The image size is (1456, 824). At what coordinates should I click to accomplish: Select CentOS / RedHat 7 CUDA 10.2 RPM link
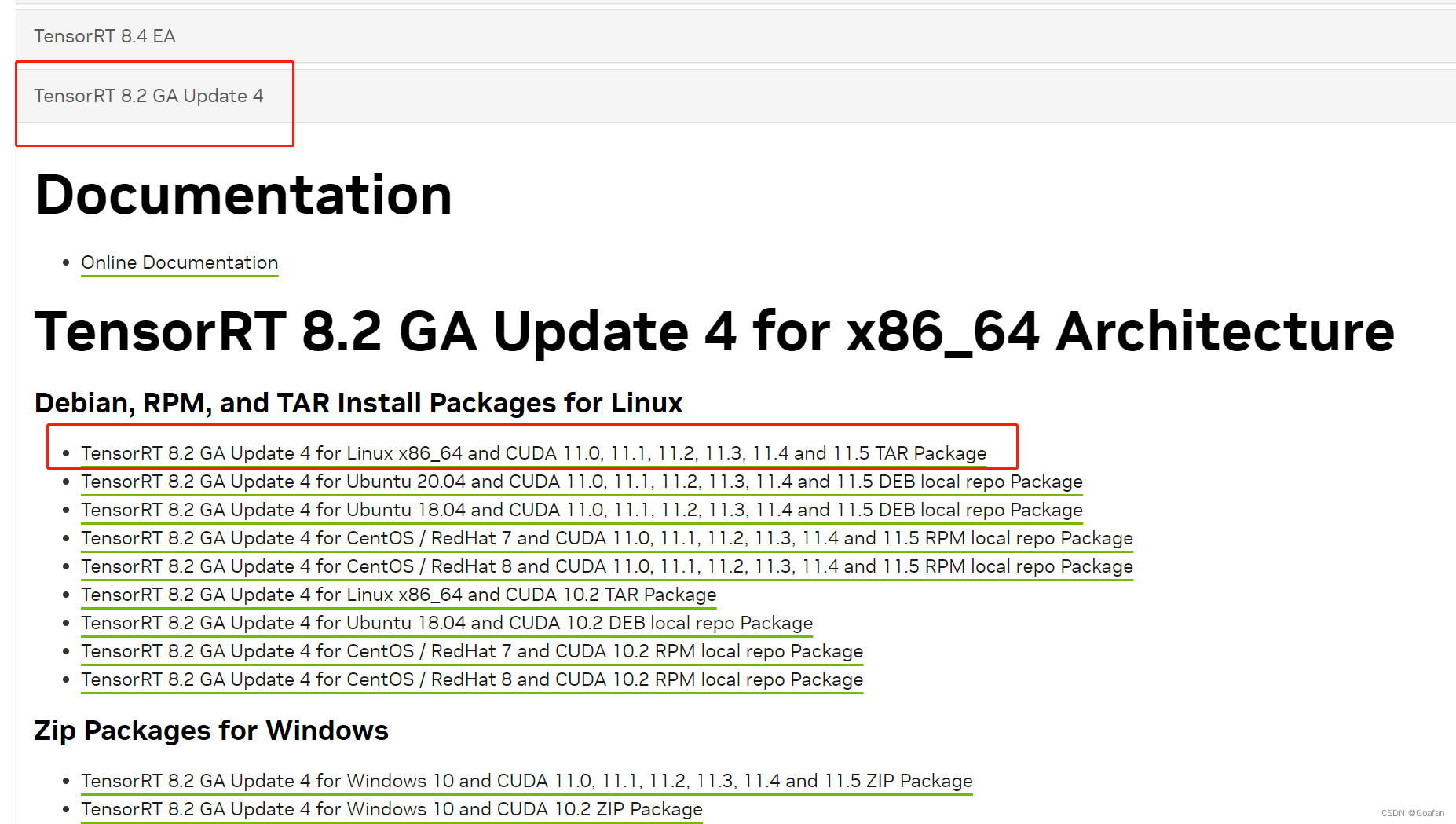tap(471, 651)
